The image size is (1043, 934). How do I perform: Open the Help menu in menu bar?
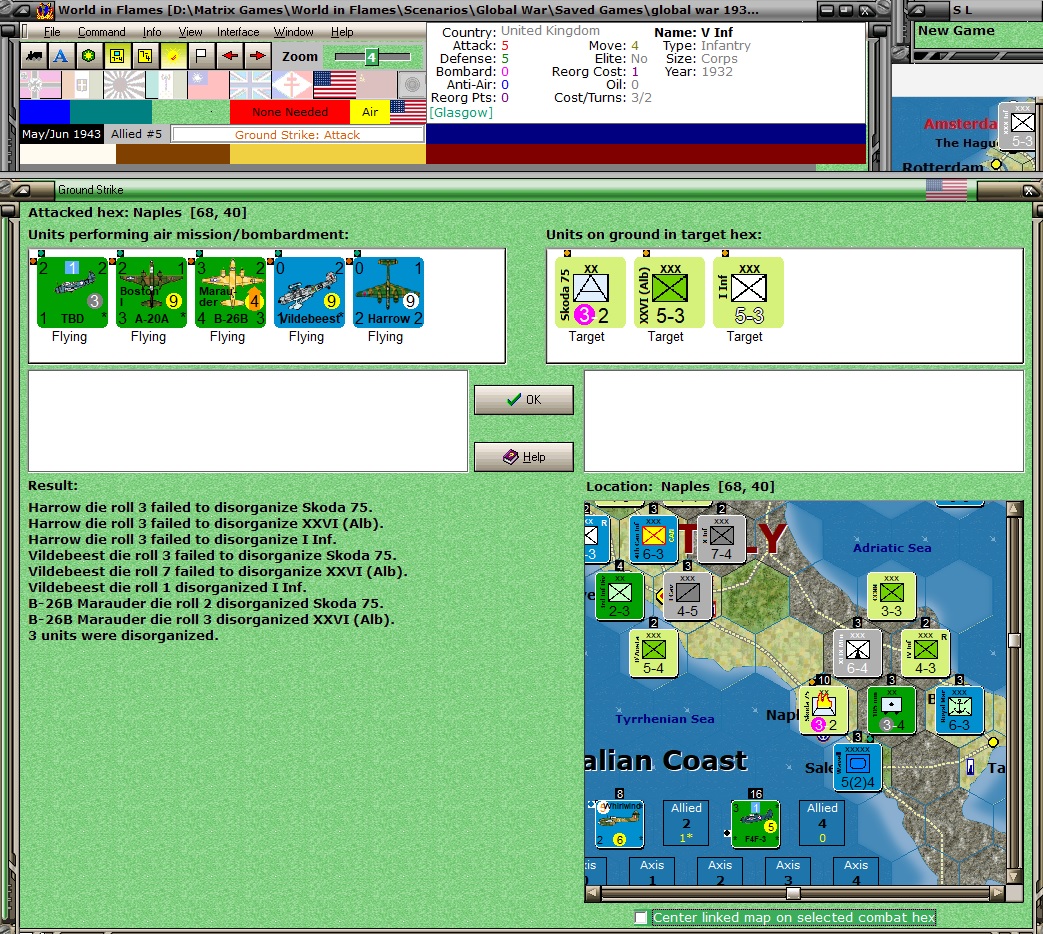click(x=342, y=32)
